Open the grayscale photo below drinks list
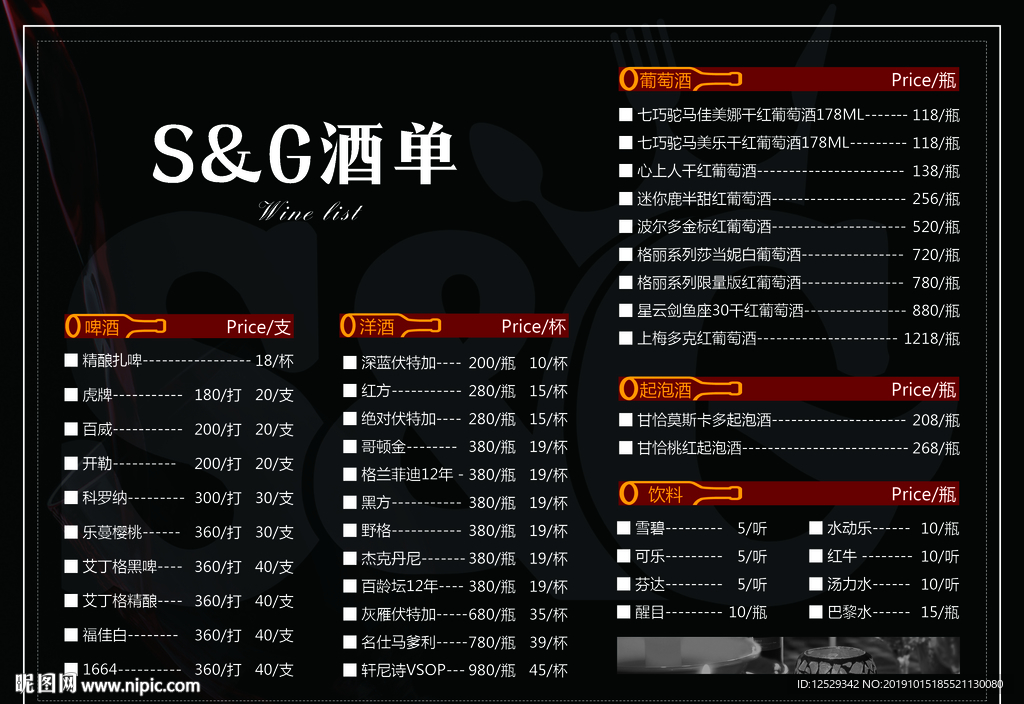The width and height of the screenshot is (1024, 704). point(788,655)
